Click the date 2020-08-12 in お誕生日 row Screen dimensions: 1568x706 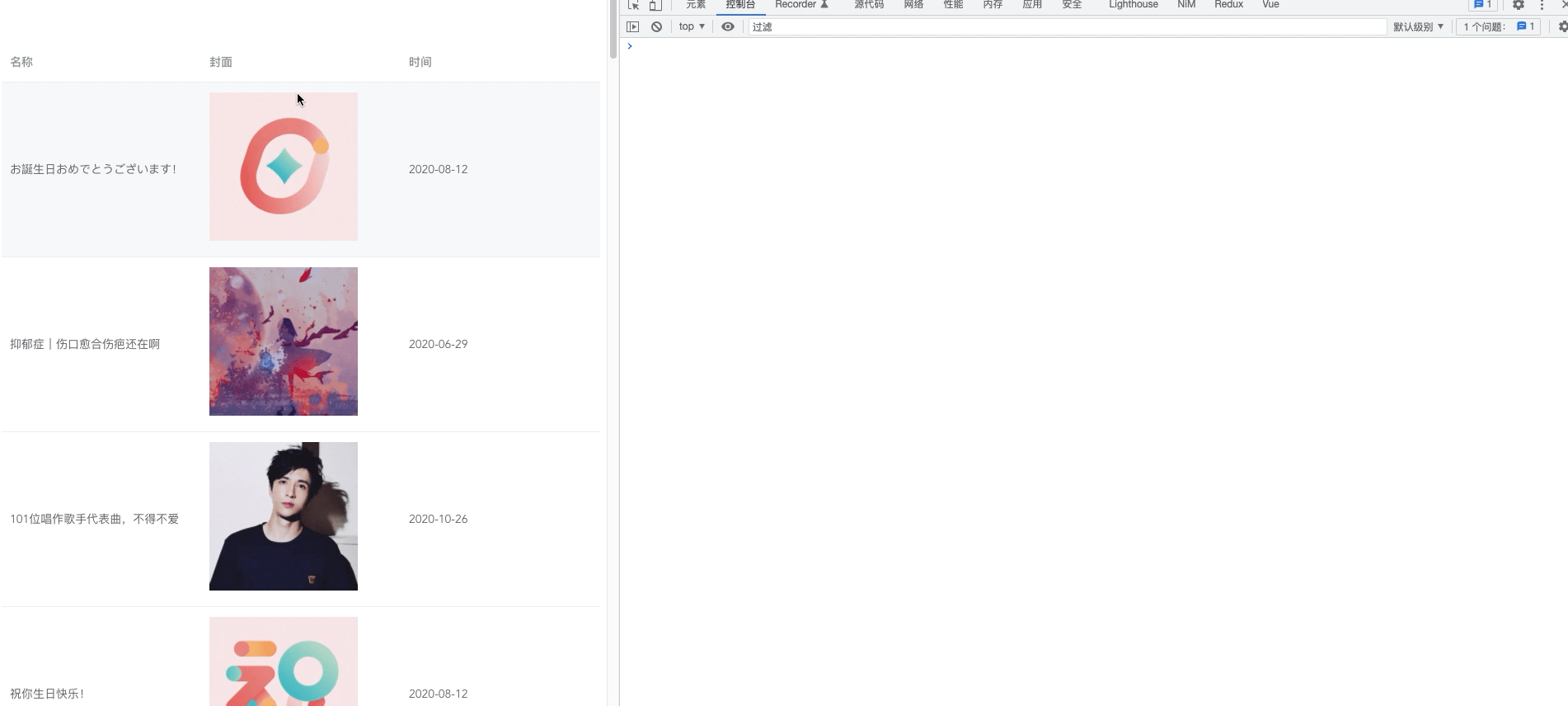(x=438, y=169)
